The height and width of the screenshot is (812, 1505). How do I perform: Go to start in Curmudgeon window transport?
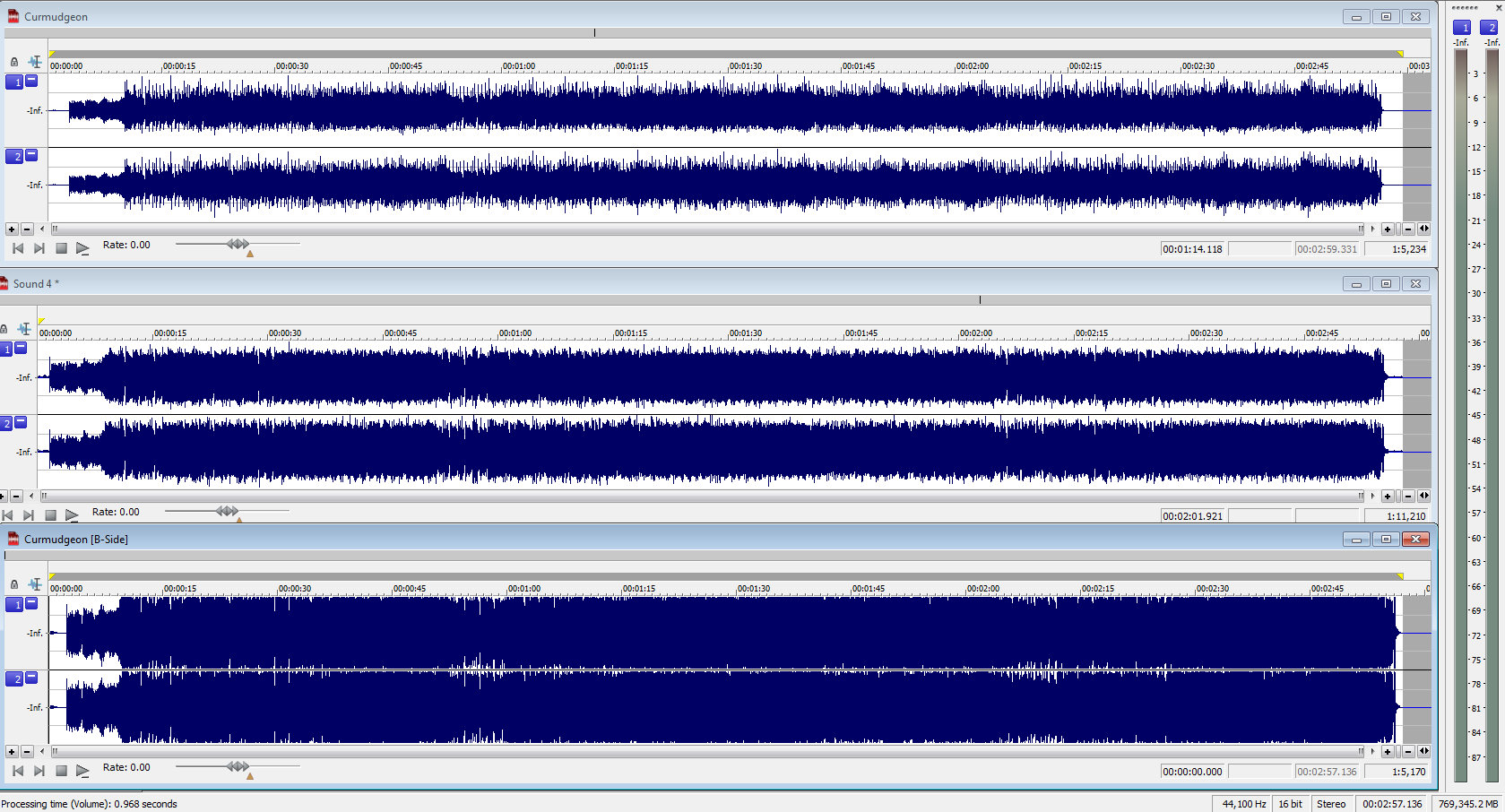click(18, 248)
